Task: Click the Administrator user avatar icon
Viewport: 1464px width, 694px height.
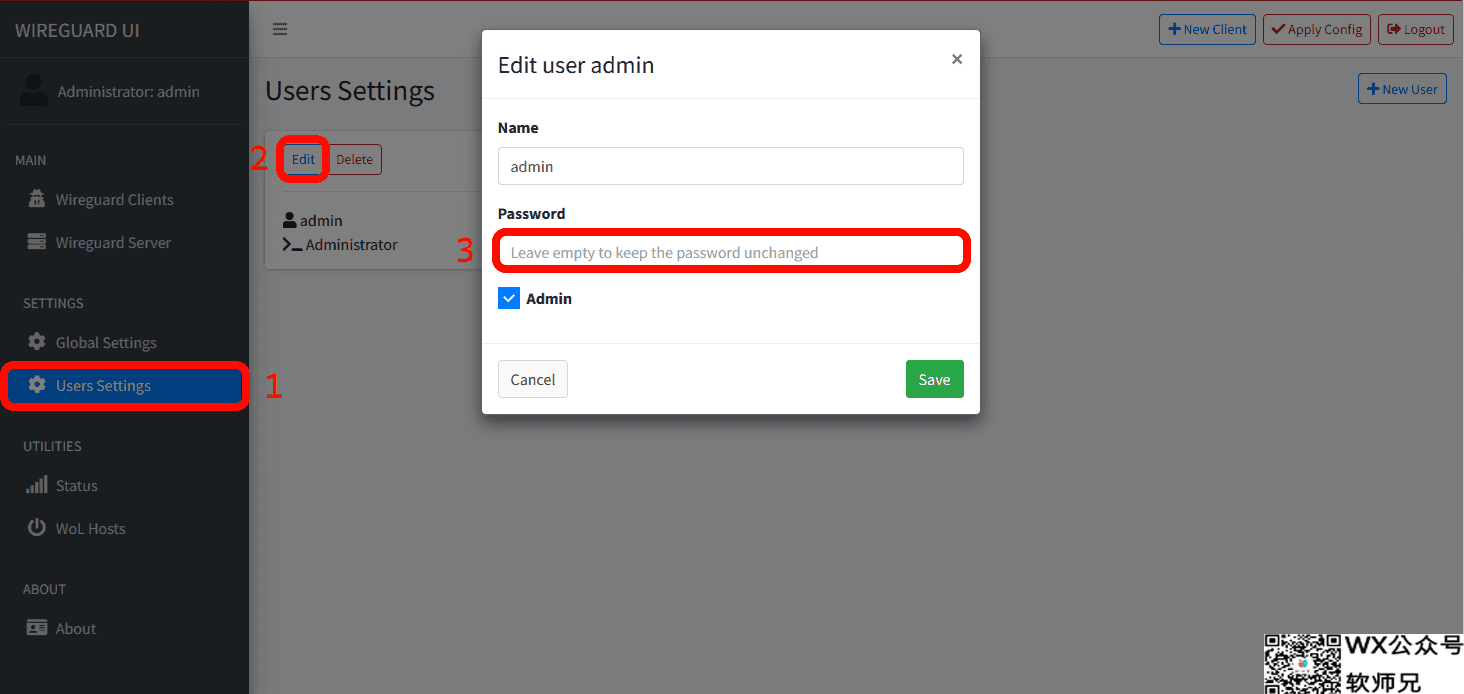Action: pyautogui.click(x=33, y=90)
